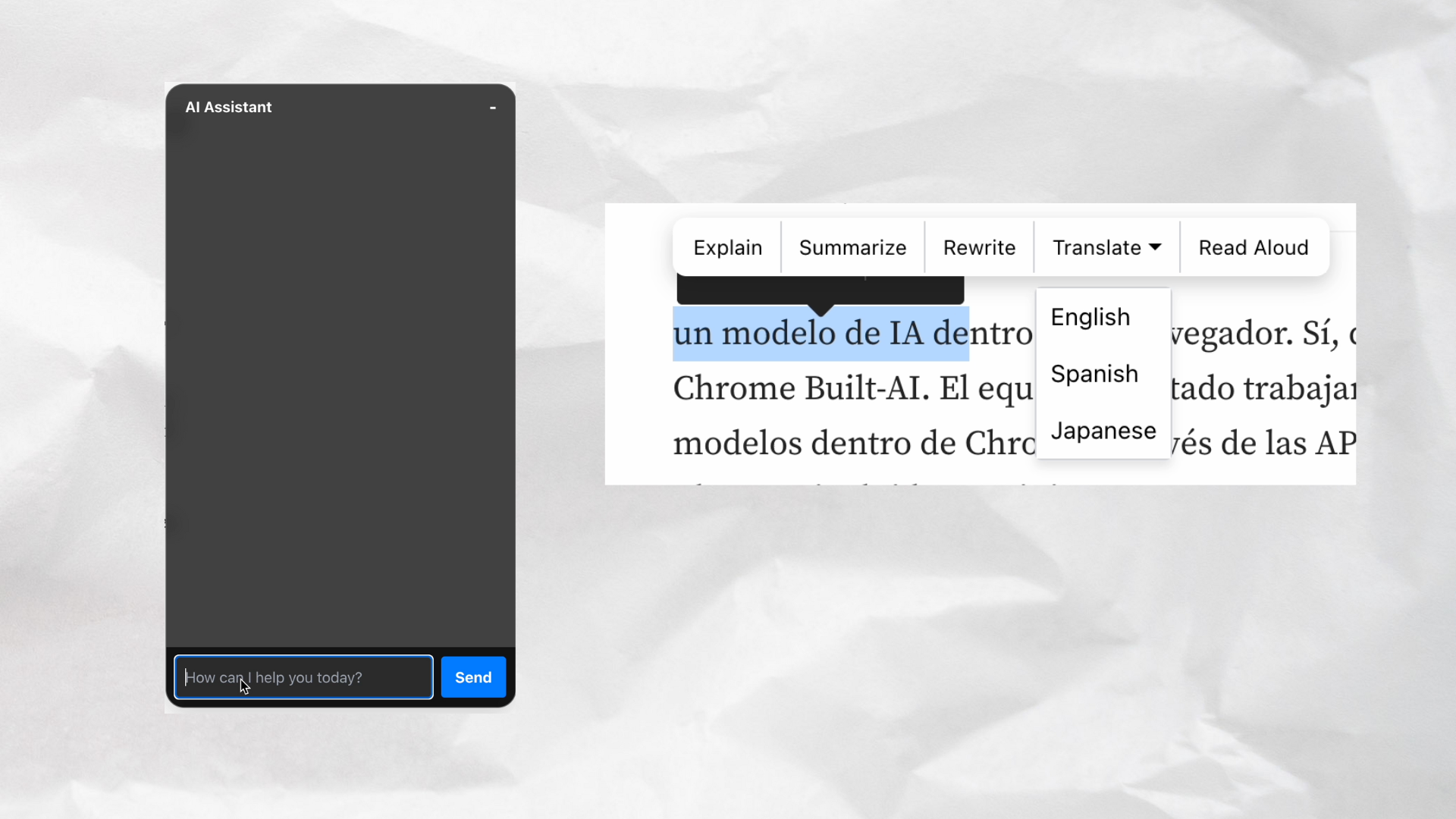This screenshot has height=819, width=1456.
Task: Click the empty chat message area
Action: pos(340,379)
